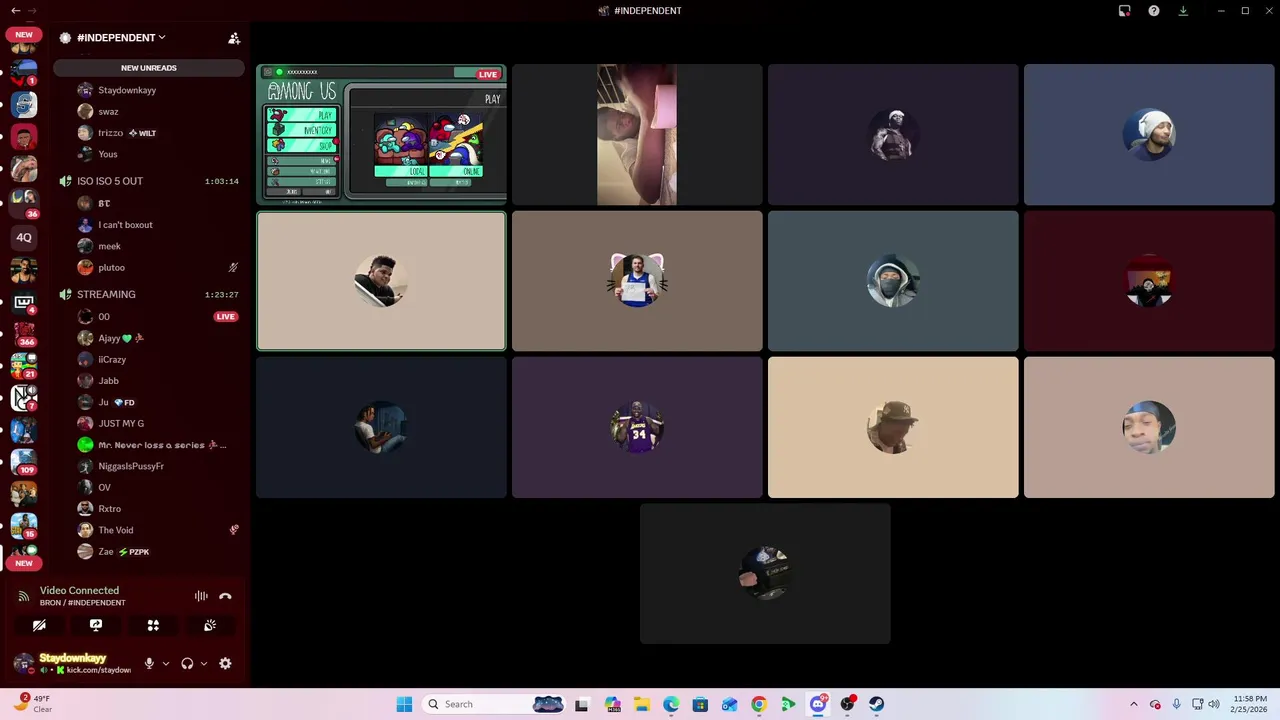Open system volume icon in tray
Viewport: 1280px width, 720px height.
1213,704
